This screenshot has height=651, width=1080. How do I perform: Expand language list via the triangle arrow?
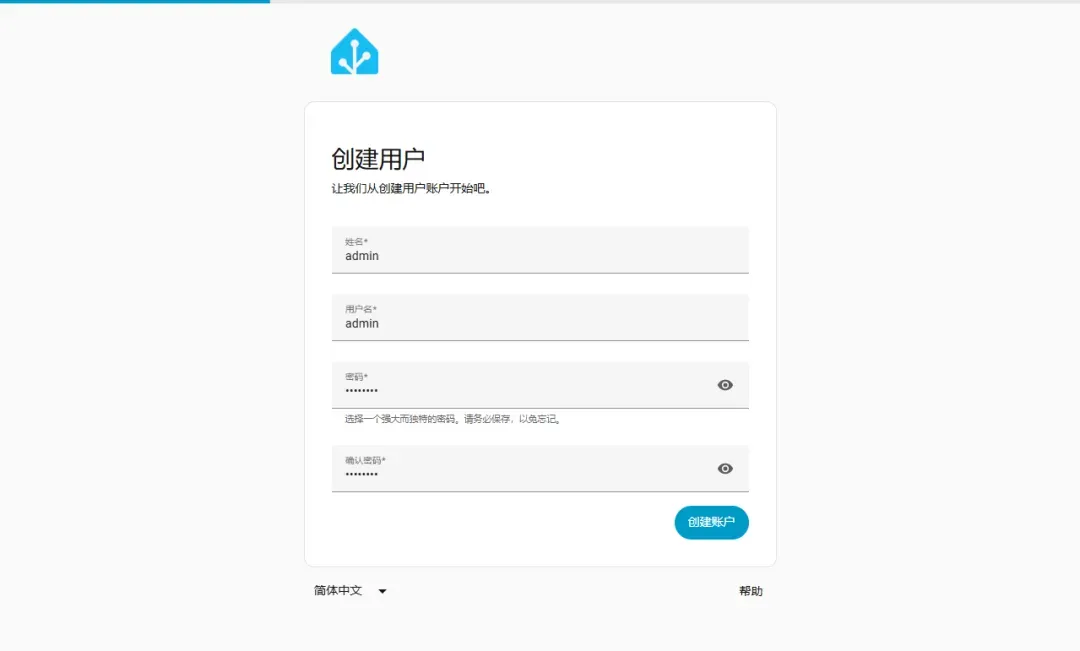click(382, 591)
